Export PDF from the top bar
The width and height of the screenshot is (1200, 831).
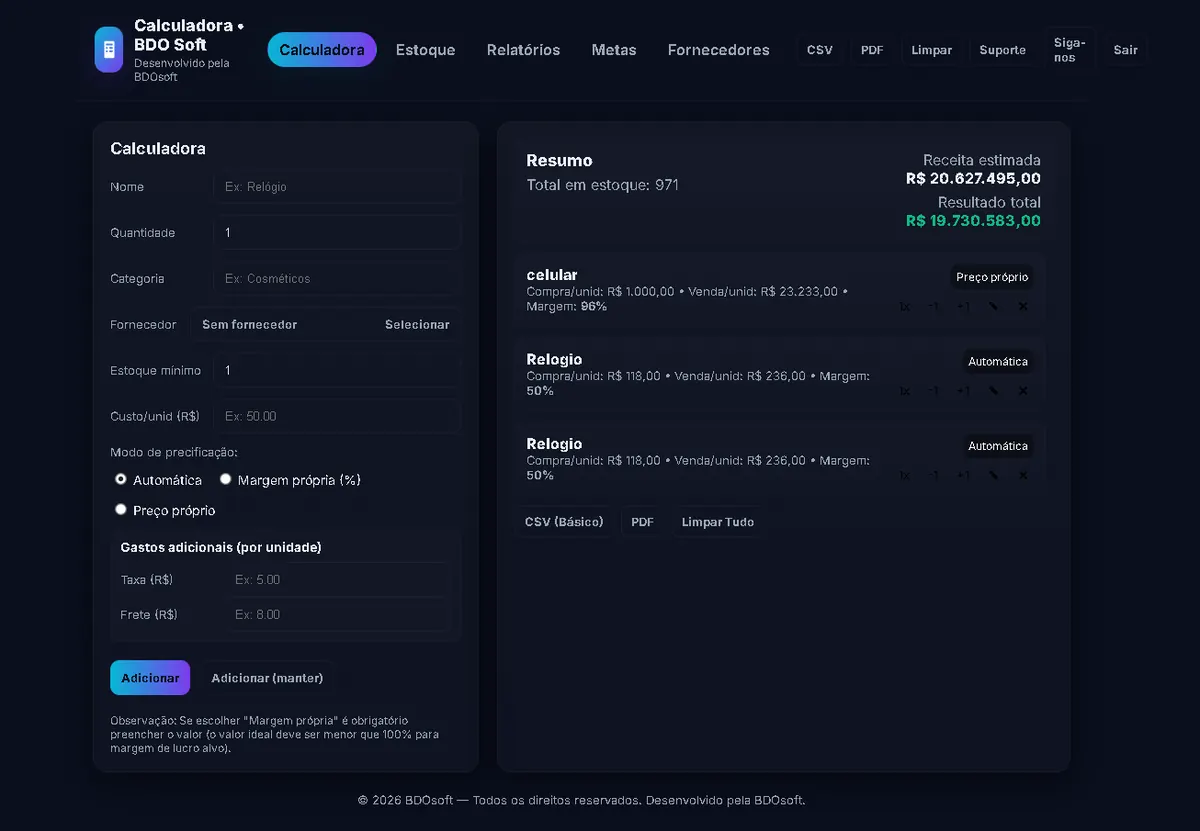(x=872, y=50)
